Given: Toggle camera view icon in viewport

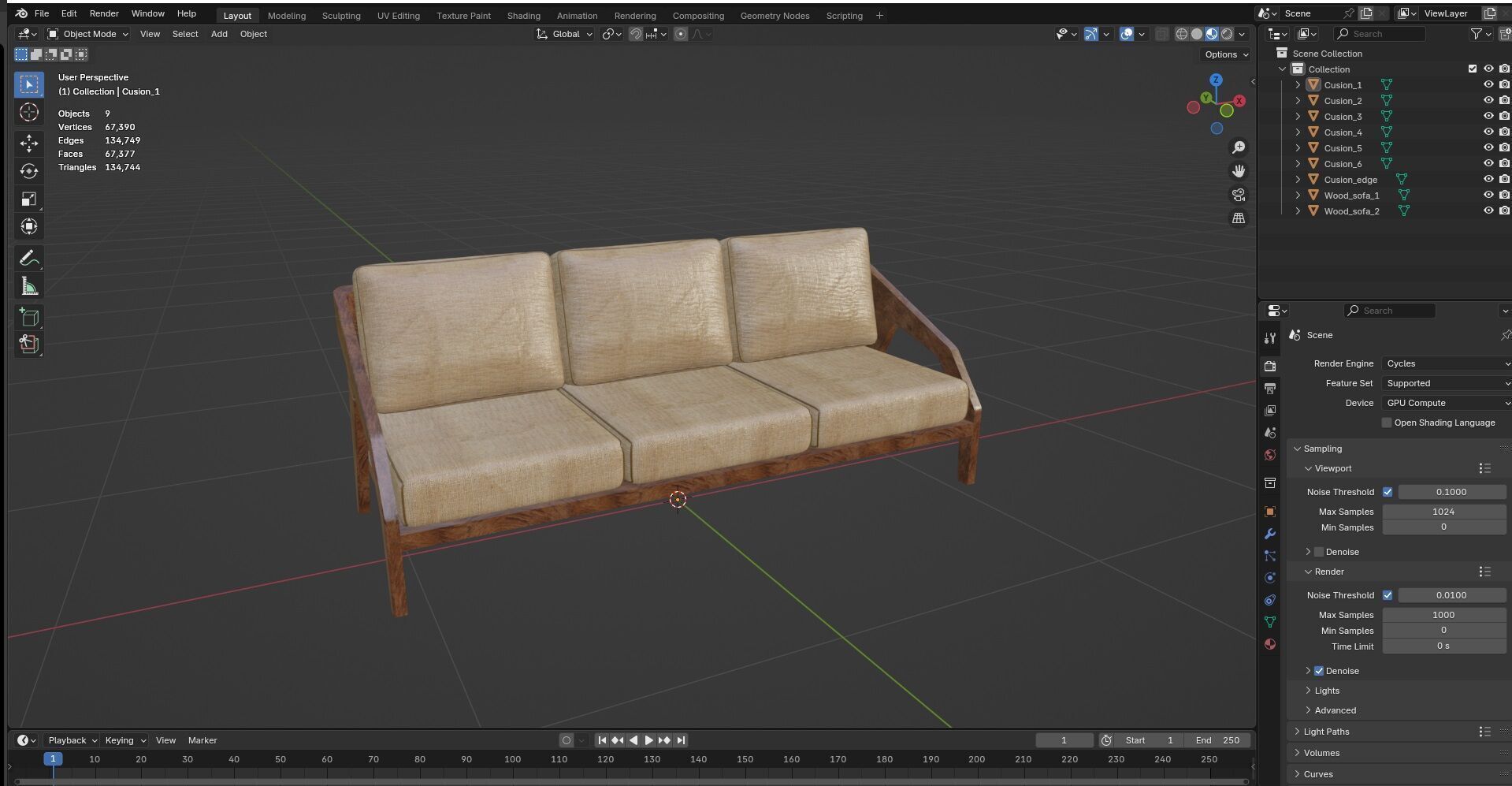Looking at the screenshot, I should 1239,195.
